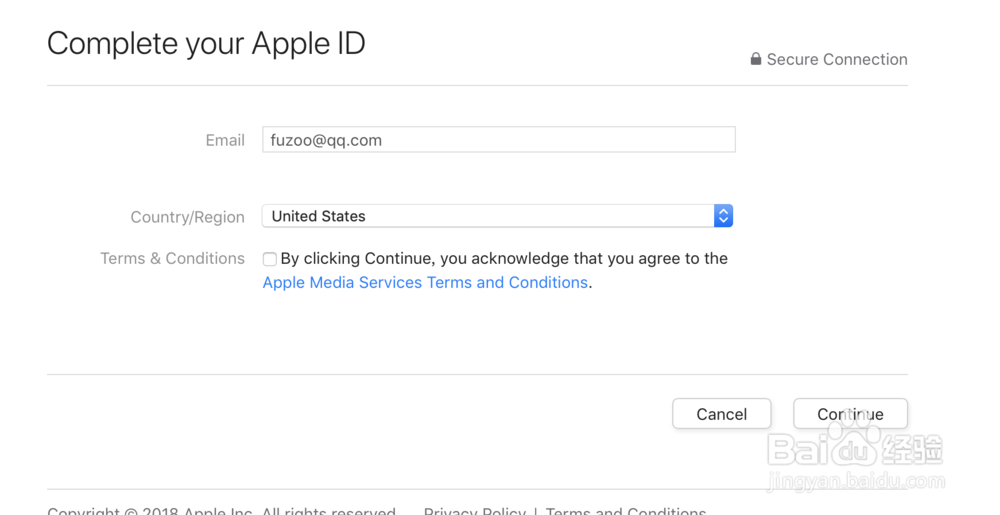Click the Cancel button
This screenshot has height=515, width=1000.
[721, 414]
